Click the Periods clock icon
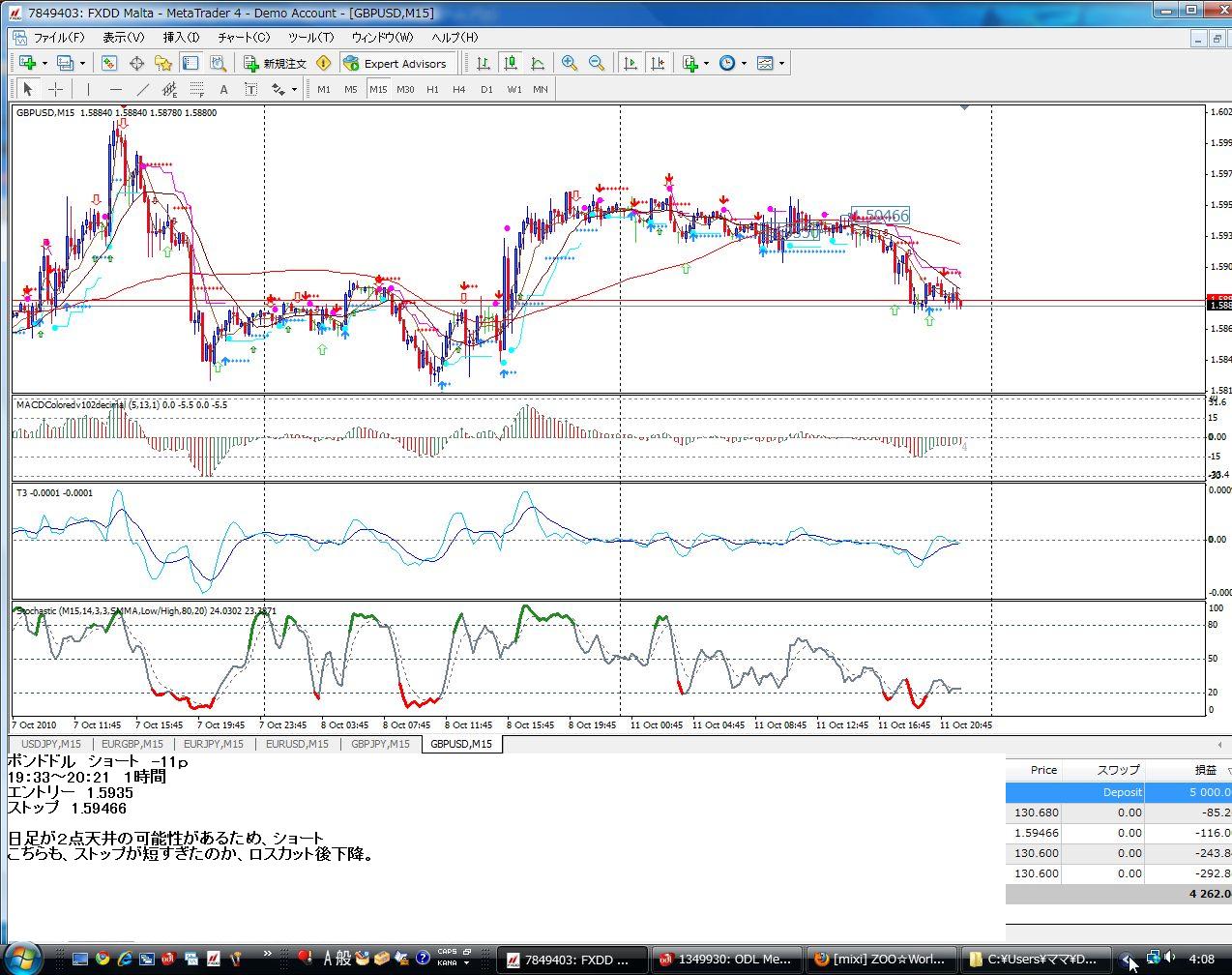Viewport: 1232px width, 975px height. pos(727,63)
